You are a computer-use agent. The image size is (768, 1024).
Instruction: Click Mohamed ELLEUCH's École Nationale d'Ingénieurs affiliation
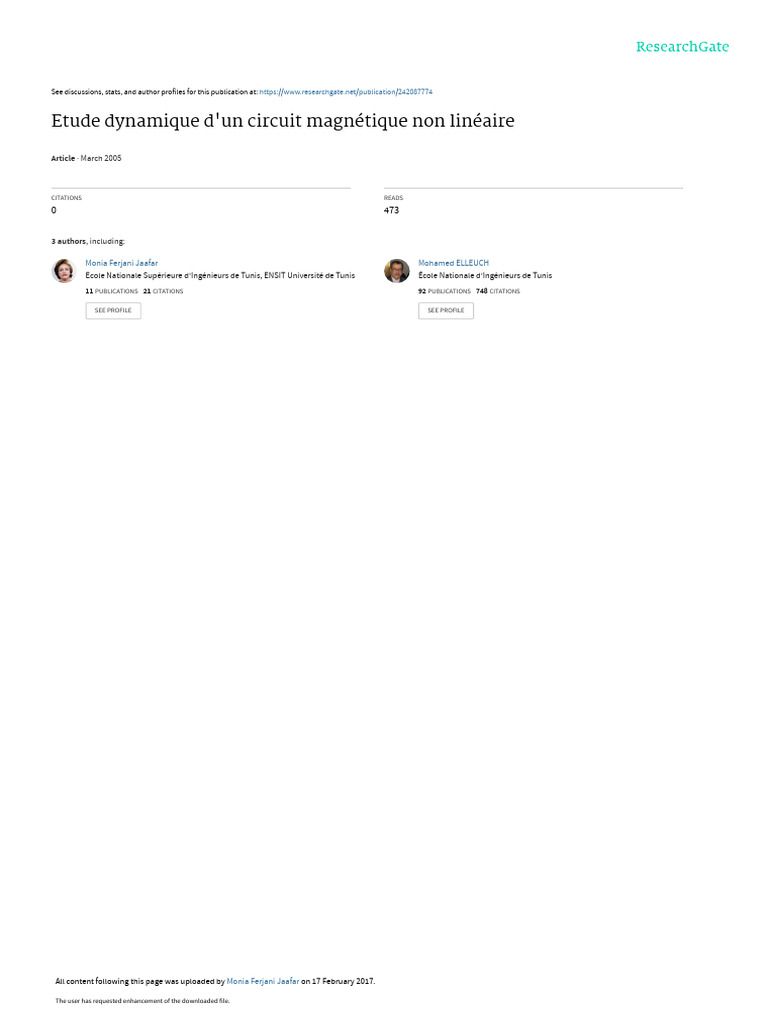pos(485,276)
